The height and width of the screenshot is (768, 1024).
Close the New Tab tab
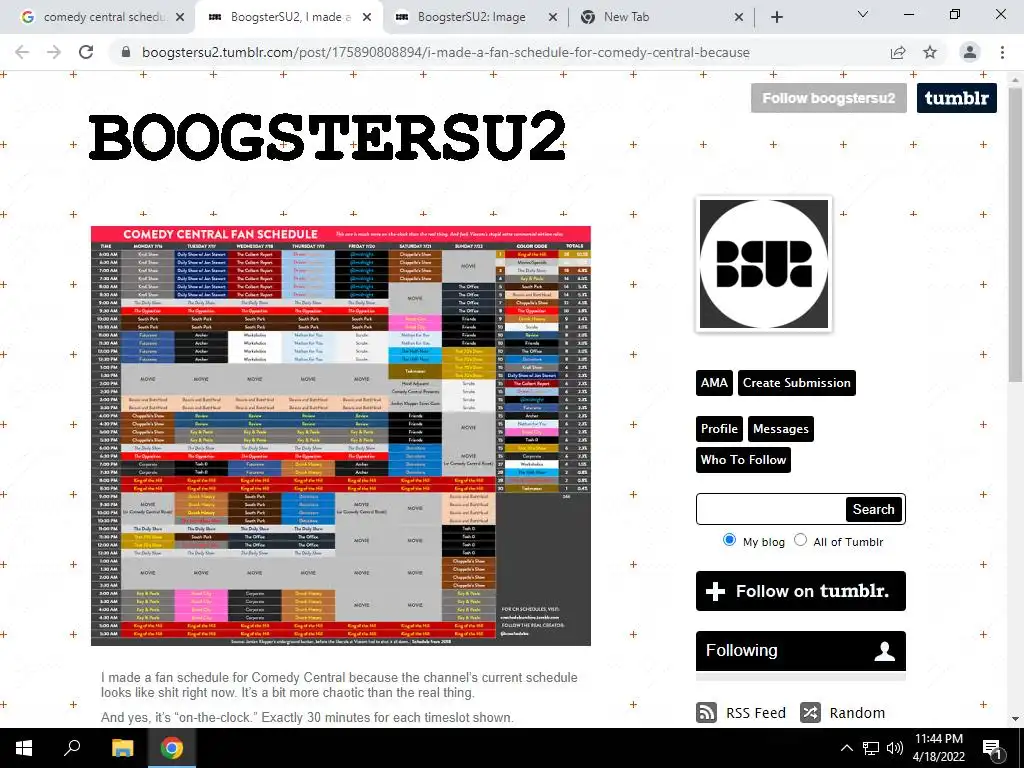coord(739,17)
